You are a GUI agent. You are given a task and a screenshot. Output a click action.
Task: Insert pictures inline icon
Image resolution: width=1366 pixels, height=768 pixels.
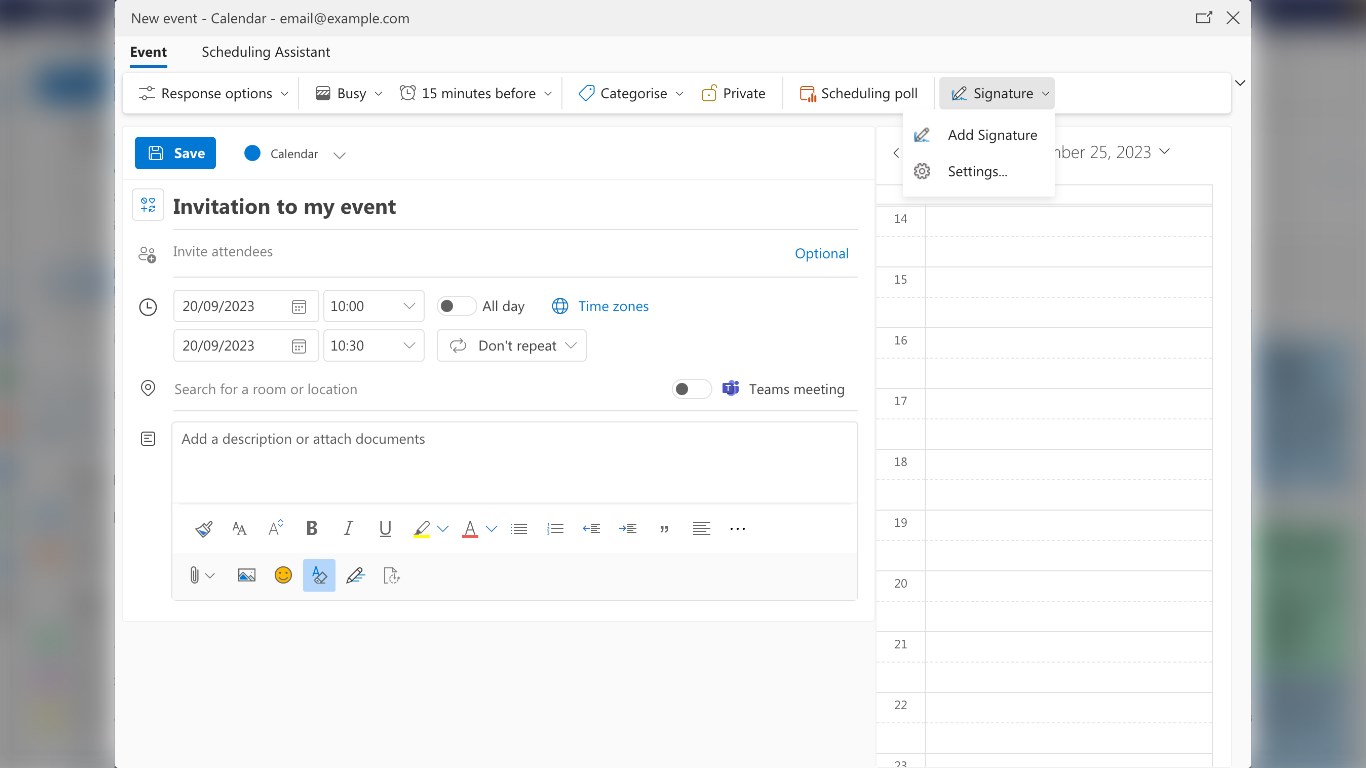pyautogui.click(x=247, y=576)
